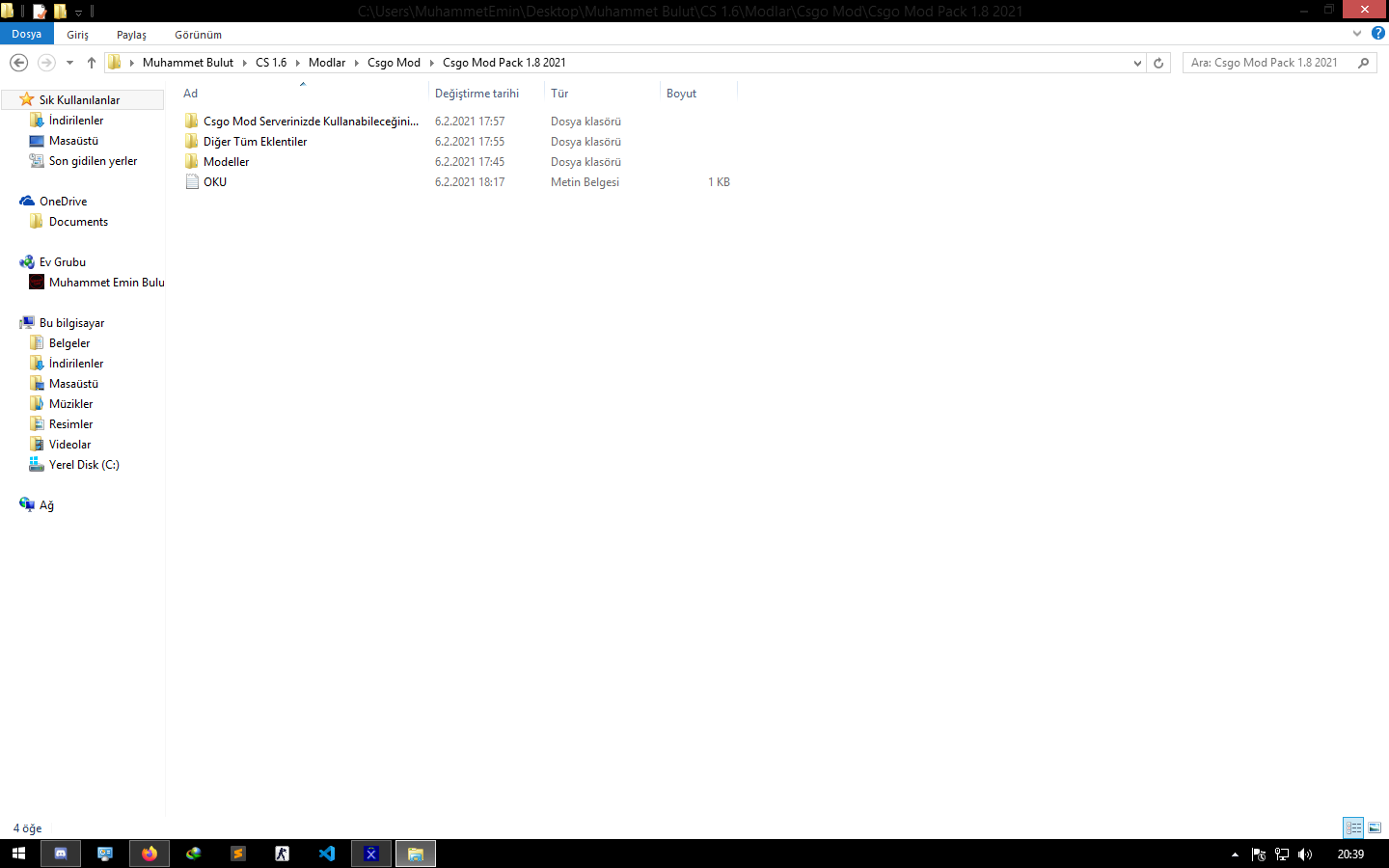Select the Modeller folder
This screenshot has width=1389, height=868.
[x=226, y=162]
